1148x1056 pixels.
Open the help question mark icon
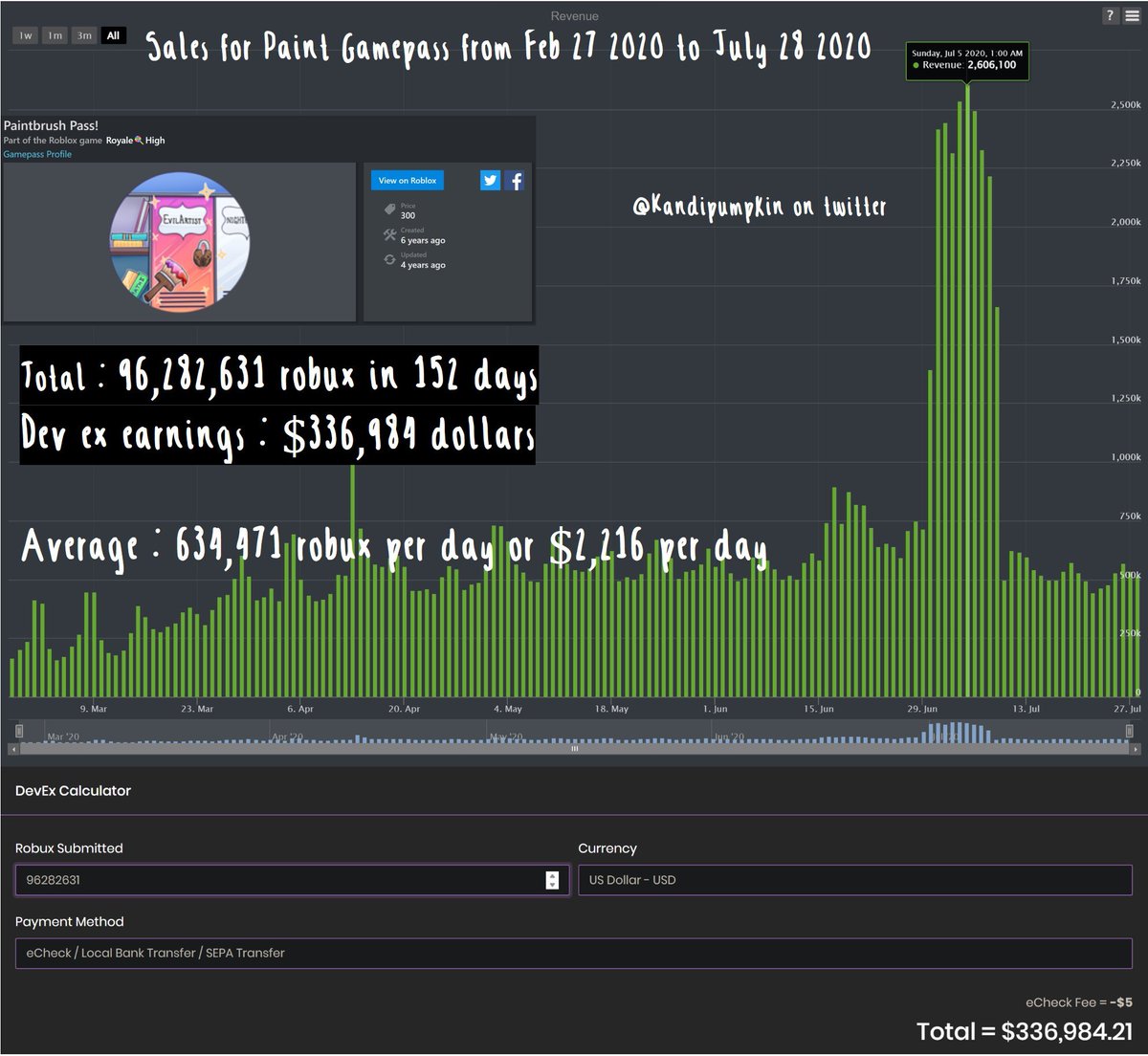click(1110, 15)
